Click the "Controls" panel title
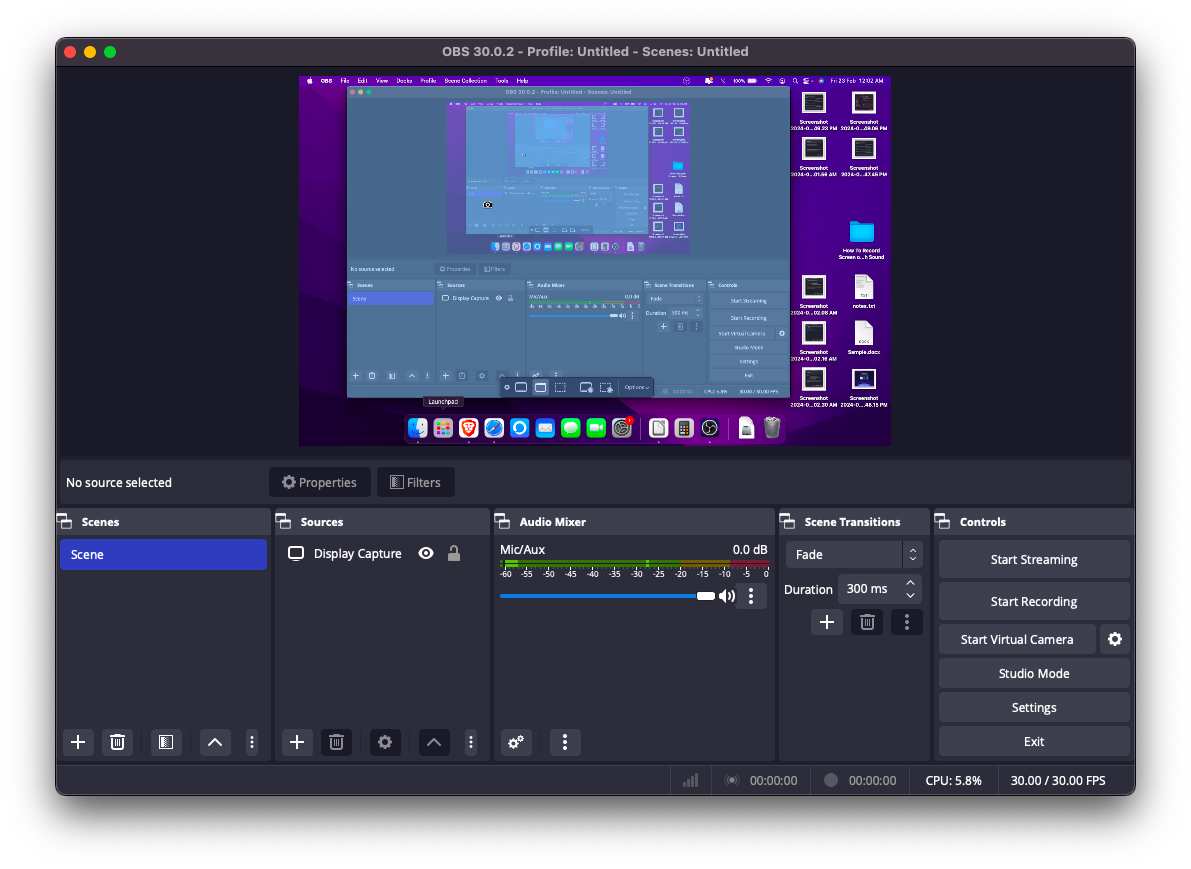The image size is (1191, 869). tap(983, 522)
